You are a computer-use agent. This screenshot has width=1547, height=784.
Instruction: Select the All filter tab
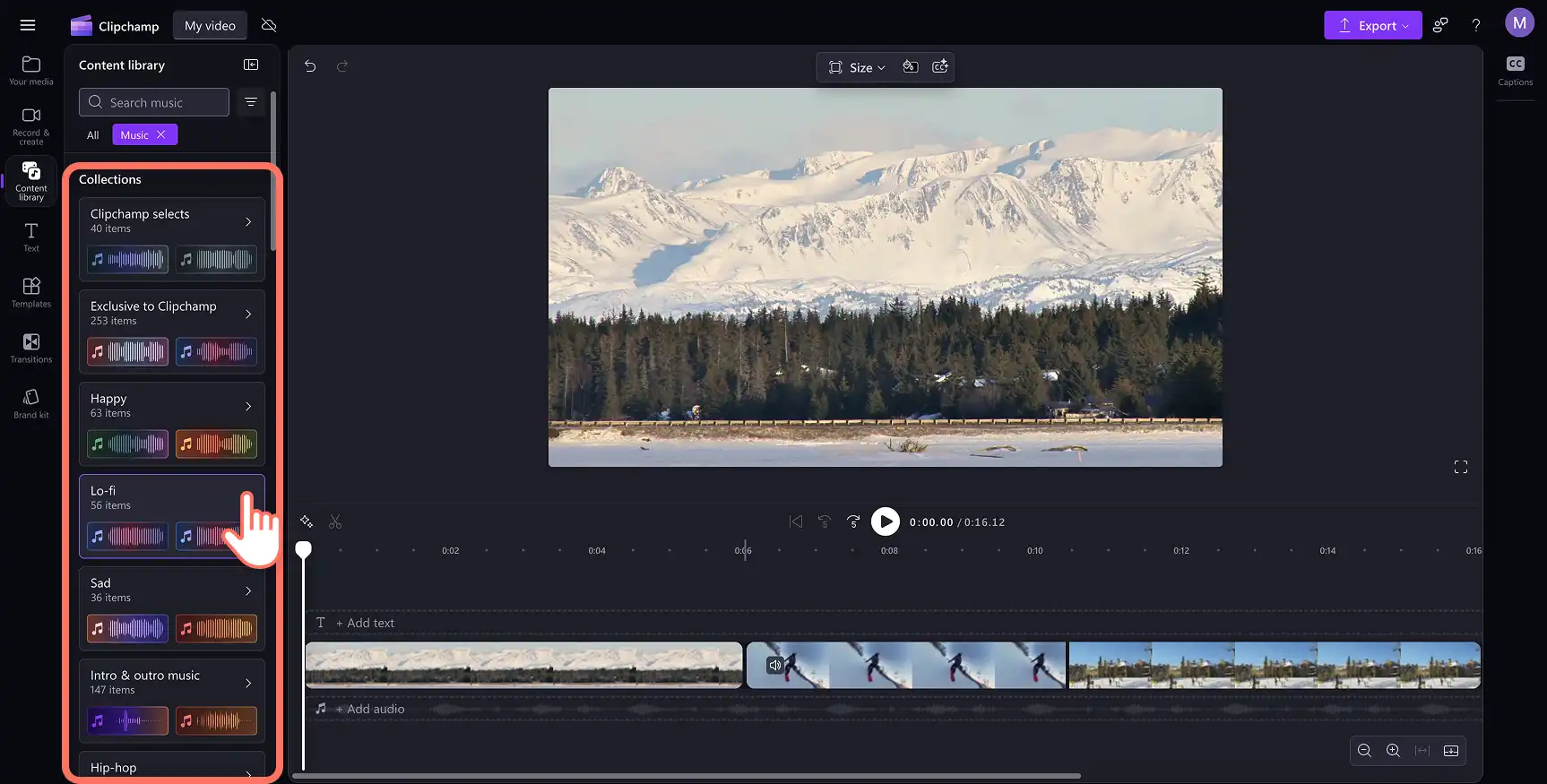coord(93,134)
